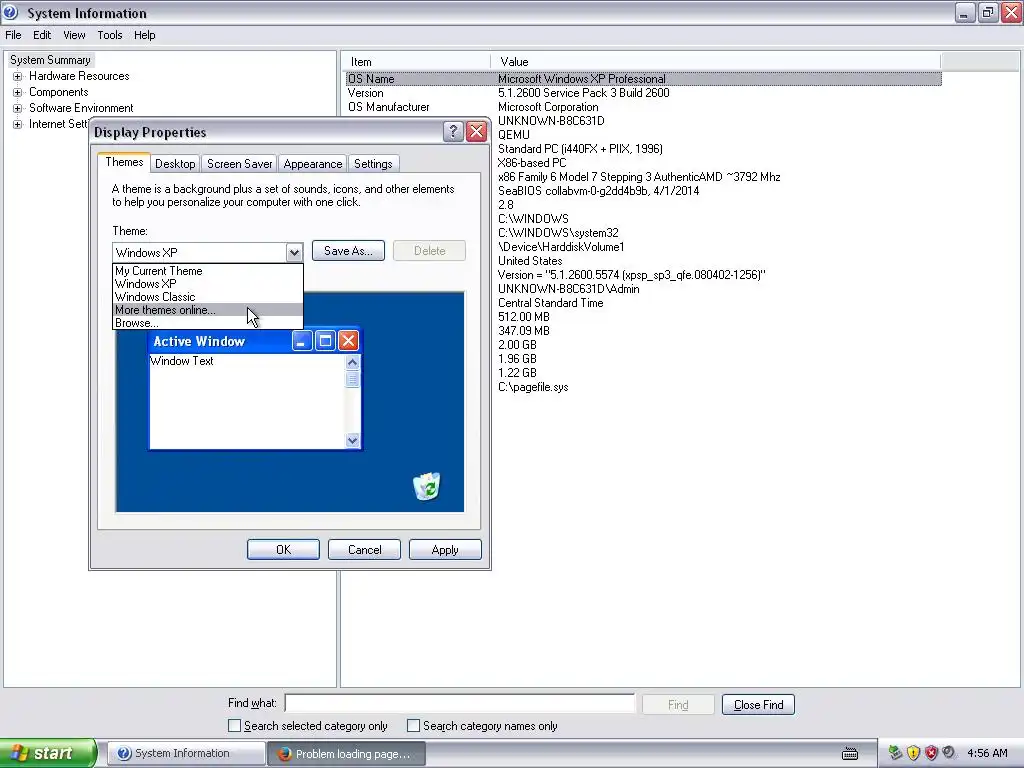Switch to System Information taskbar button

click(x=185, y=754)
